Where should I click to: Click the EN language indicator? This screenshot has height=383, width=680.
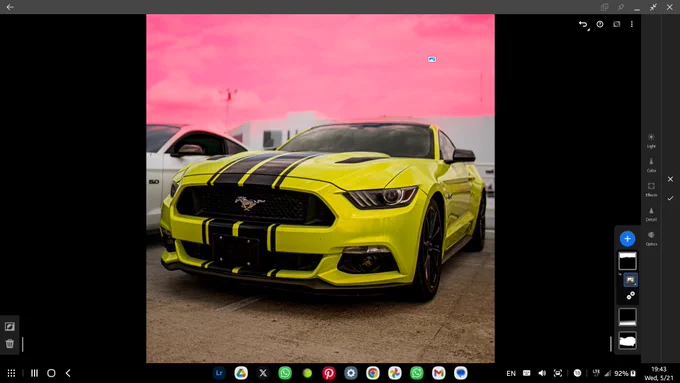coord(511,373)
